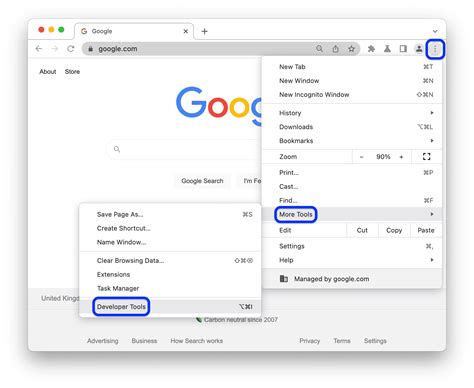Image resolution: width=474 pixels, height=388 pixels.
Task: Decrease zoom with the minus button
Action: tap(361, 157)
